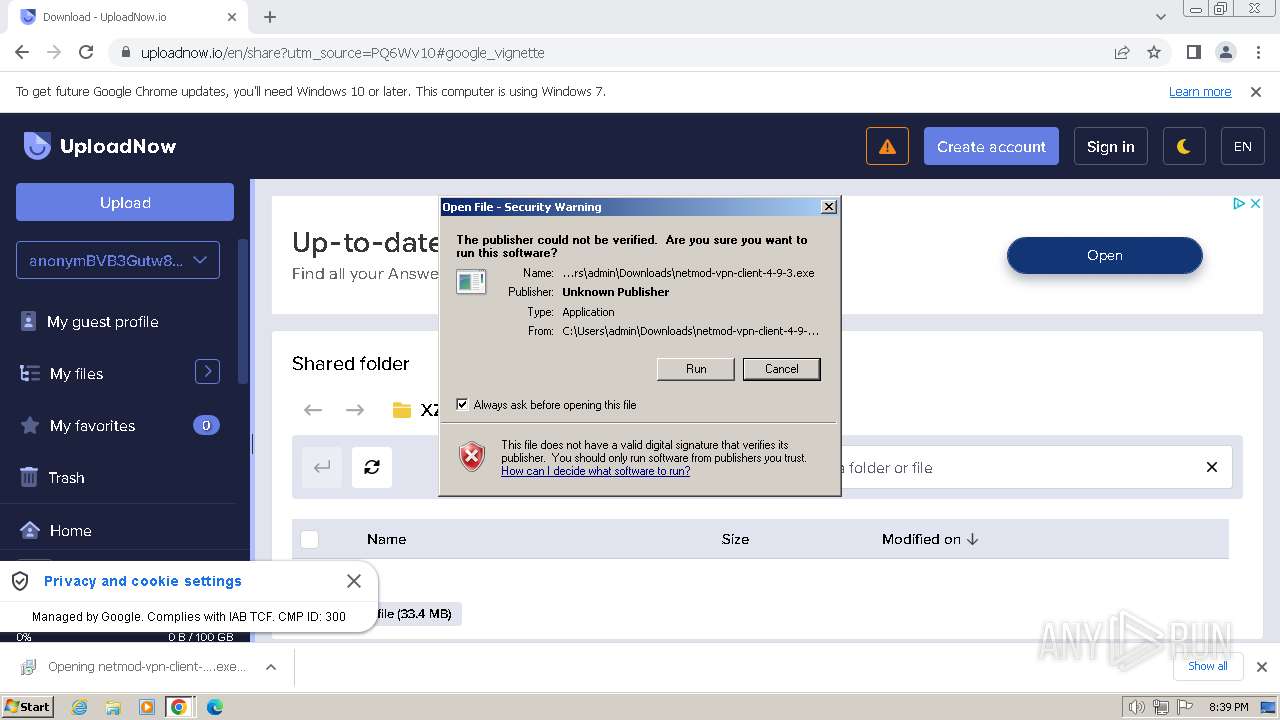Click the AdChoices triangle icon
1280x720 pixels.
[1239, 203]
